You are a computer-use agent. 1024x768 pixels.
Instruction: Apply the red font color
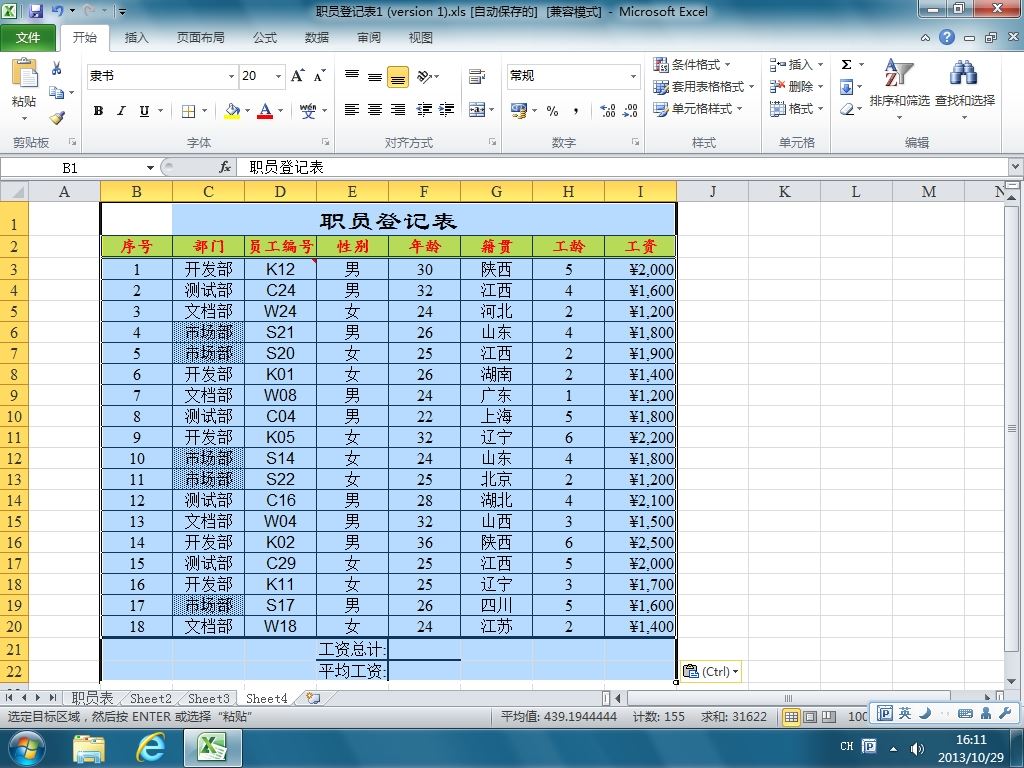265,111
